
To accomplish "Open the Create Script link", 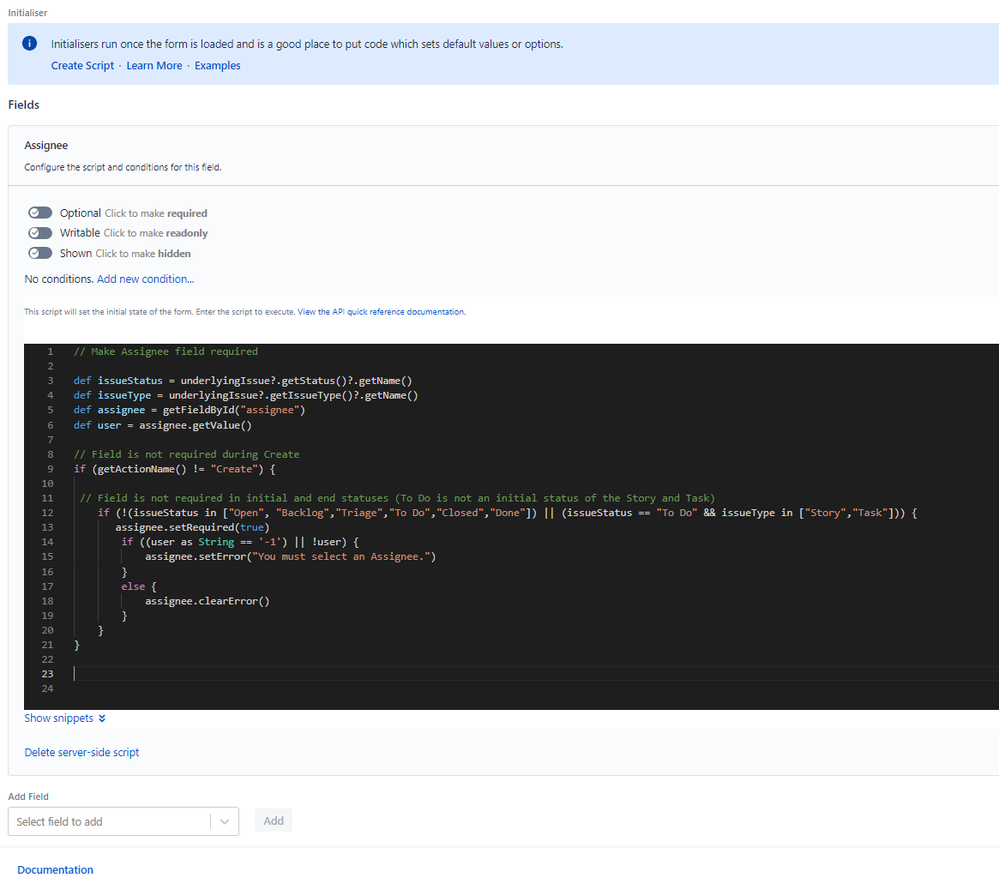I will [x=82, y=66].
